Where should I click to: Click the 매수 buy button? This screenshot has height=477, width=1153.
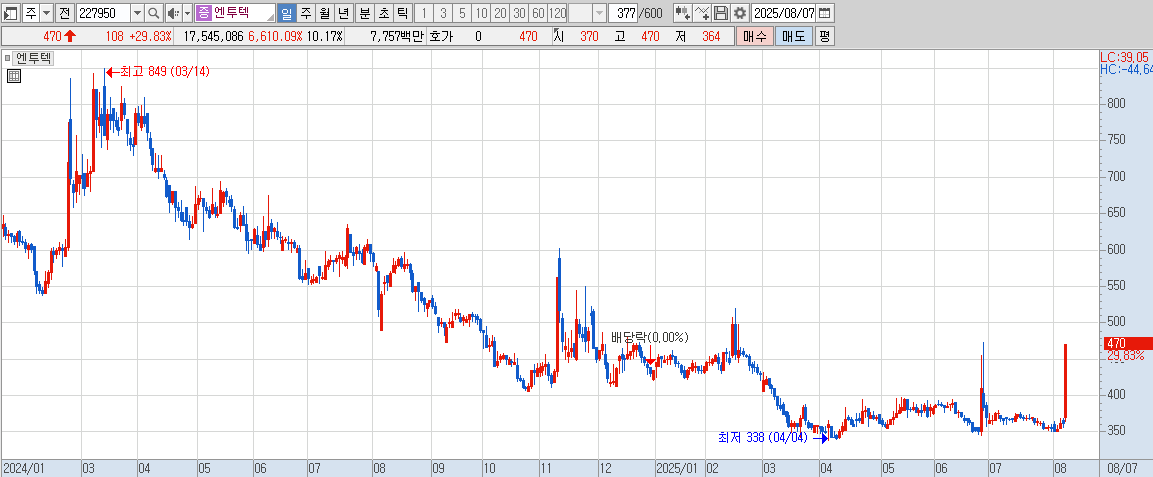754,36
